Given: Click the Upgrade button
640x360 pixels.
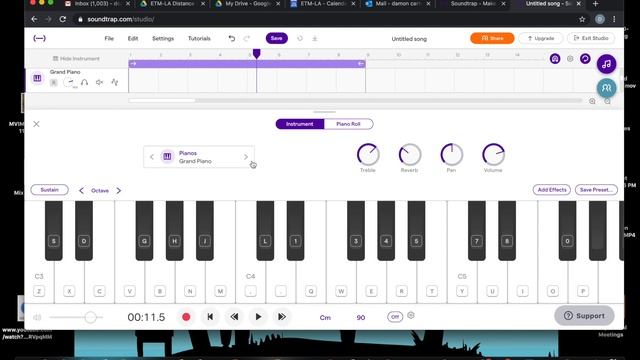Looking at the screenshot, I should (x=541, y=38).
